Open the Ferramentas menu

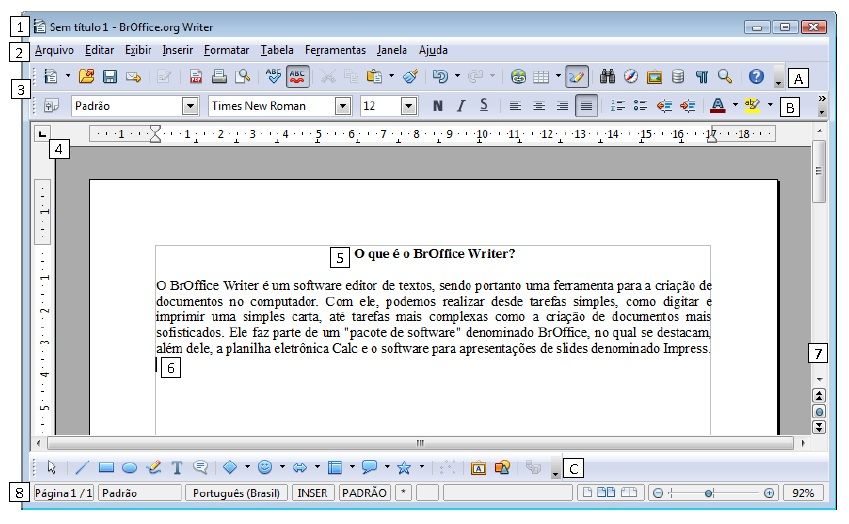(x=335, y=50)
